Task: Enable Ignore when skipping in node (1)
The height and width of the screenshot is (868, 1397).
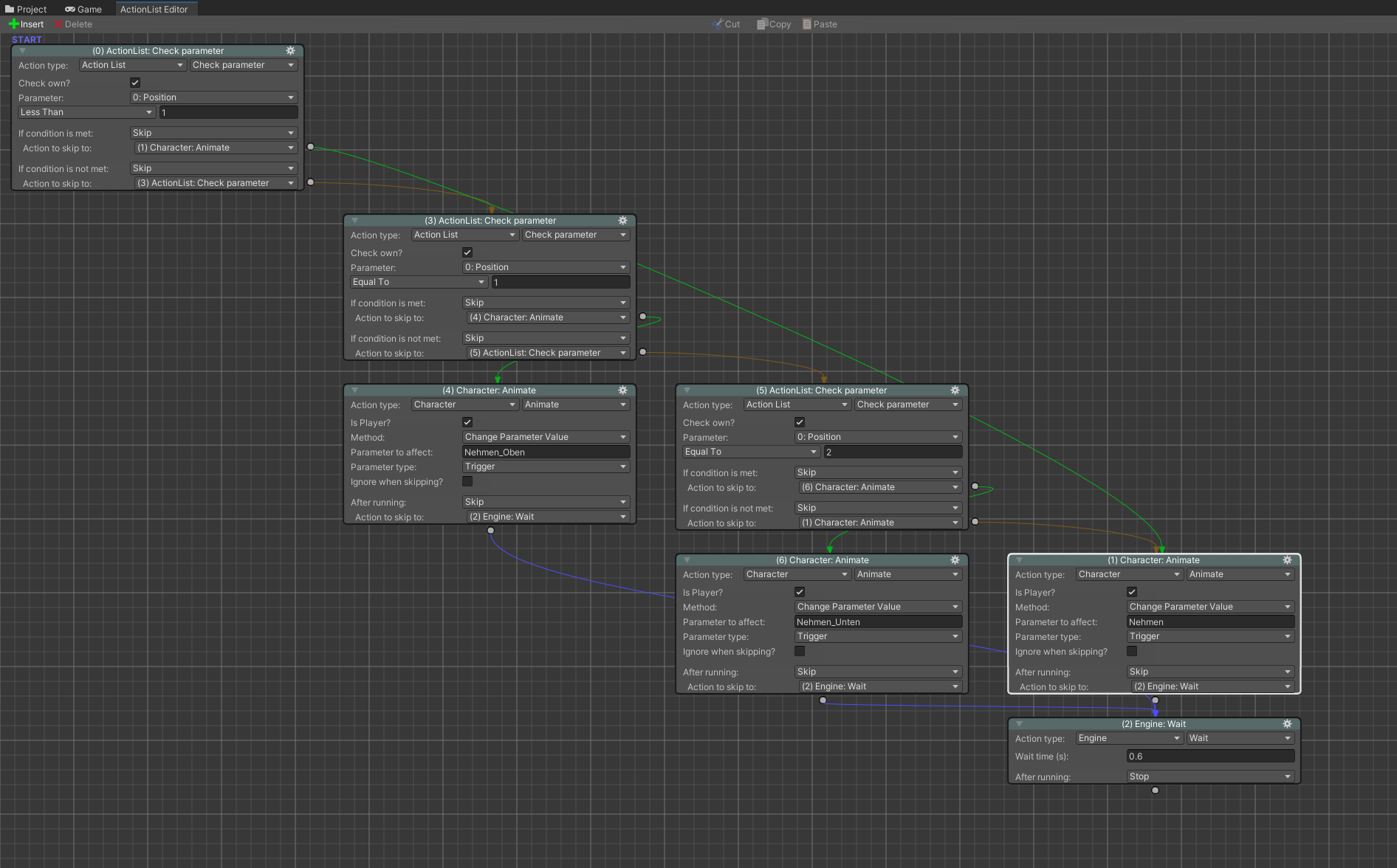Action: [1132, 651]
